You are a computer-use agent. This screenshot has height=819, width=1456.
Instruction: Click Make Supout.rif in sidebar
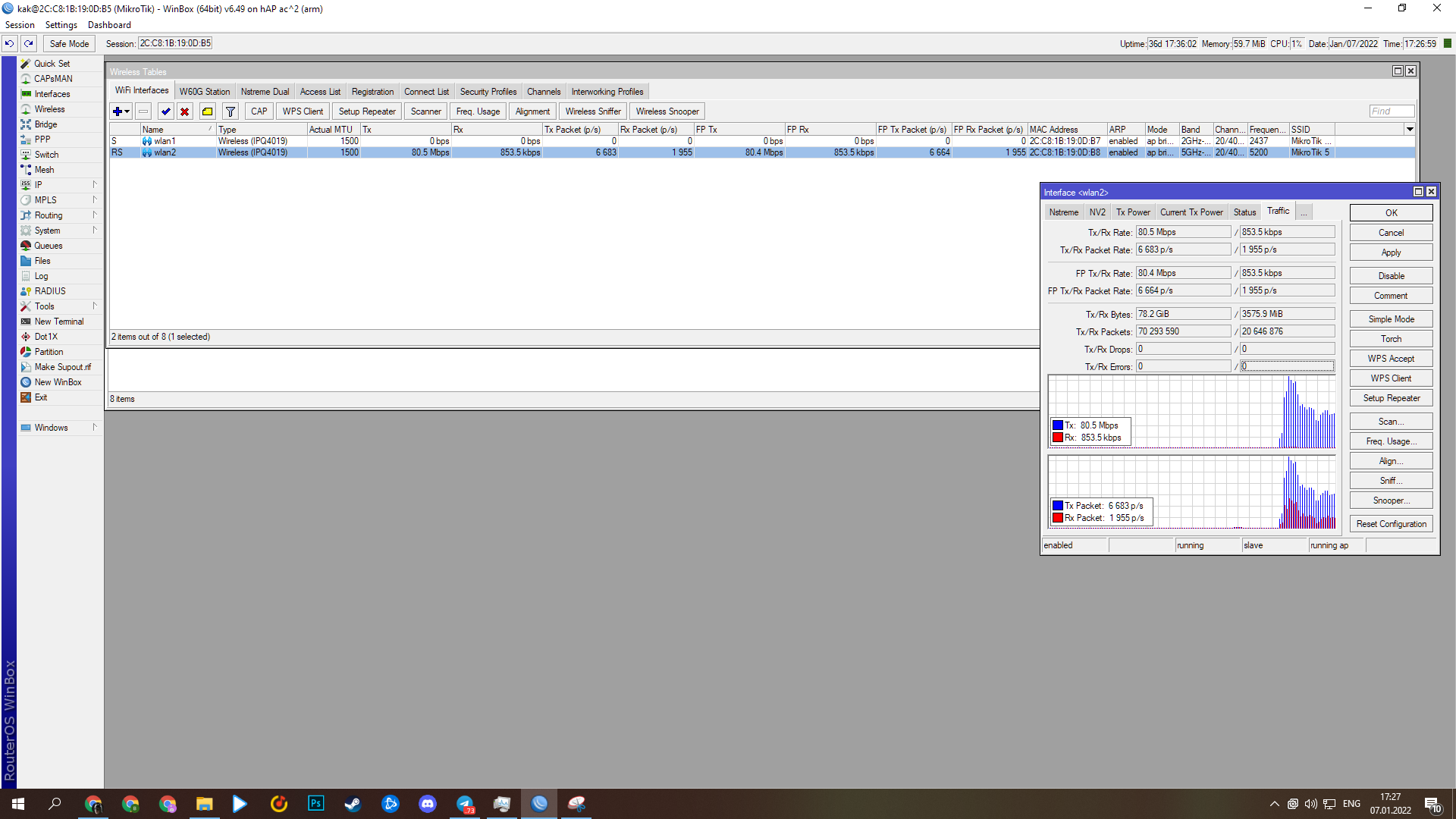click(x=62, y=367)
